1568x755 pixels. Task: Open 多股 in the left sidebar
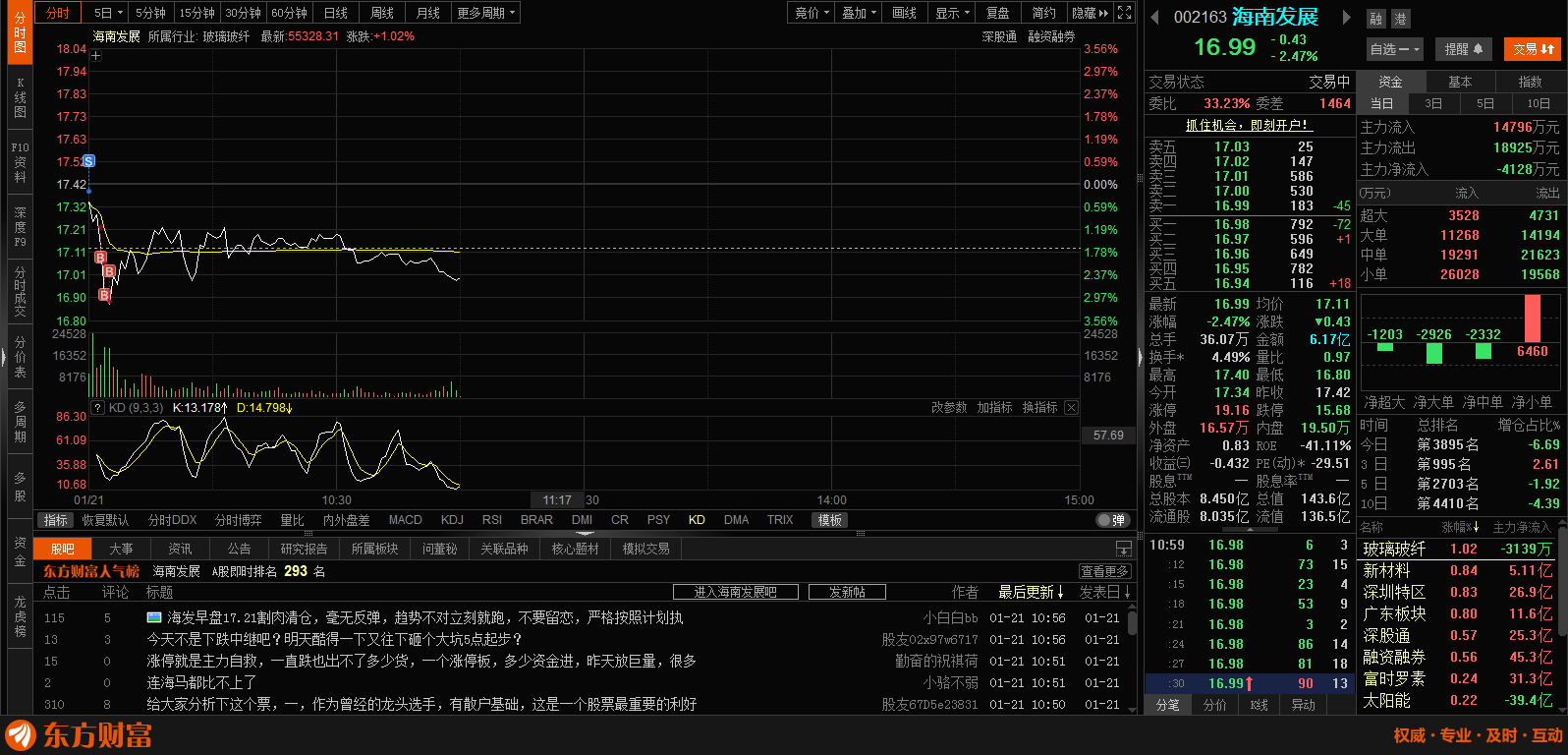point(20,486)
